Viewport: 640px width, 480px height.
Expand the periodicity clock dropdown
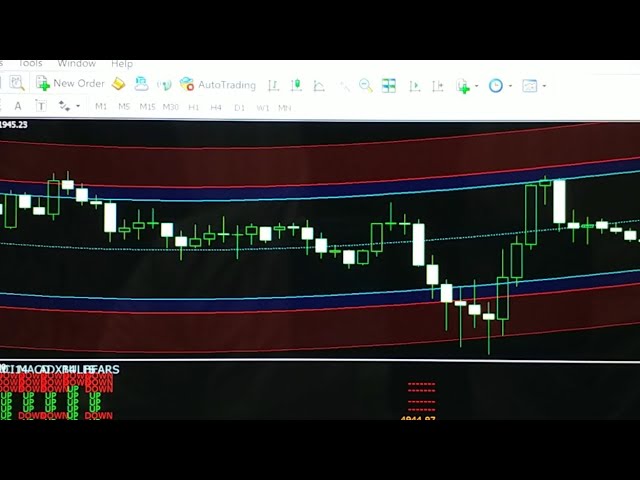[510, 86]
